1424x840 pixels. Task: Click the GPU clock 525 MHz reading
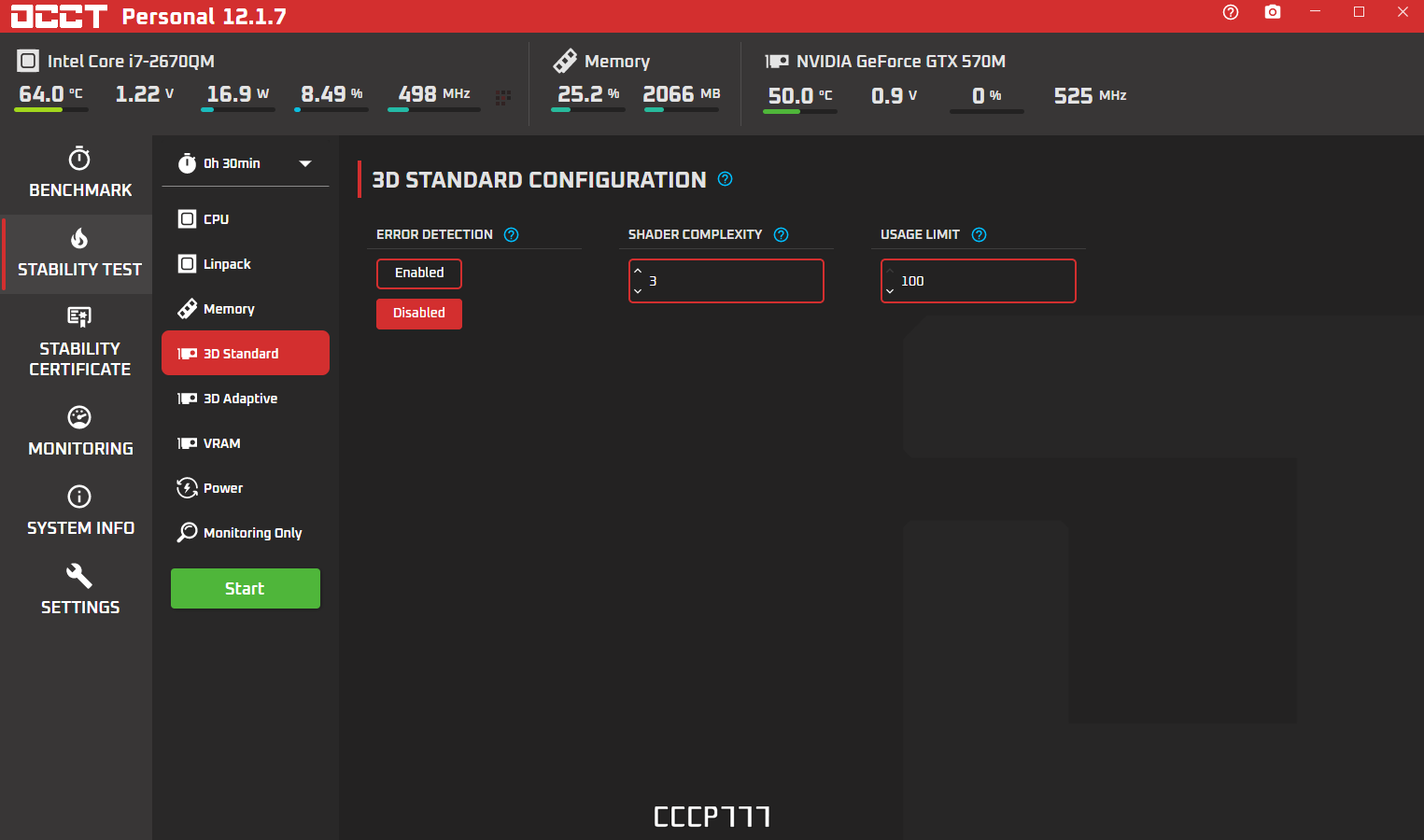(1090, 96)
